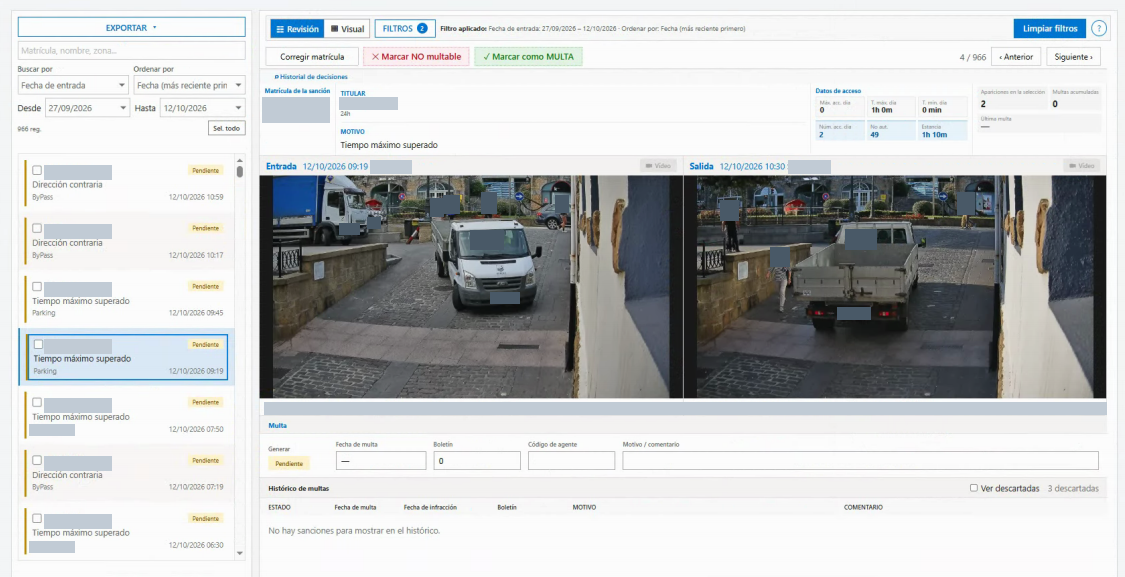Select the Tiempo máximo superado record at 09:45
1125x577 pixels.
[x=128, y=300]
